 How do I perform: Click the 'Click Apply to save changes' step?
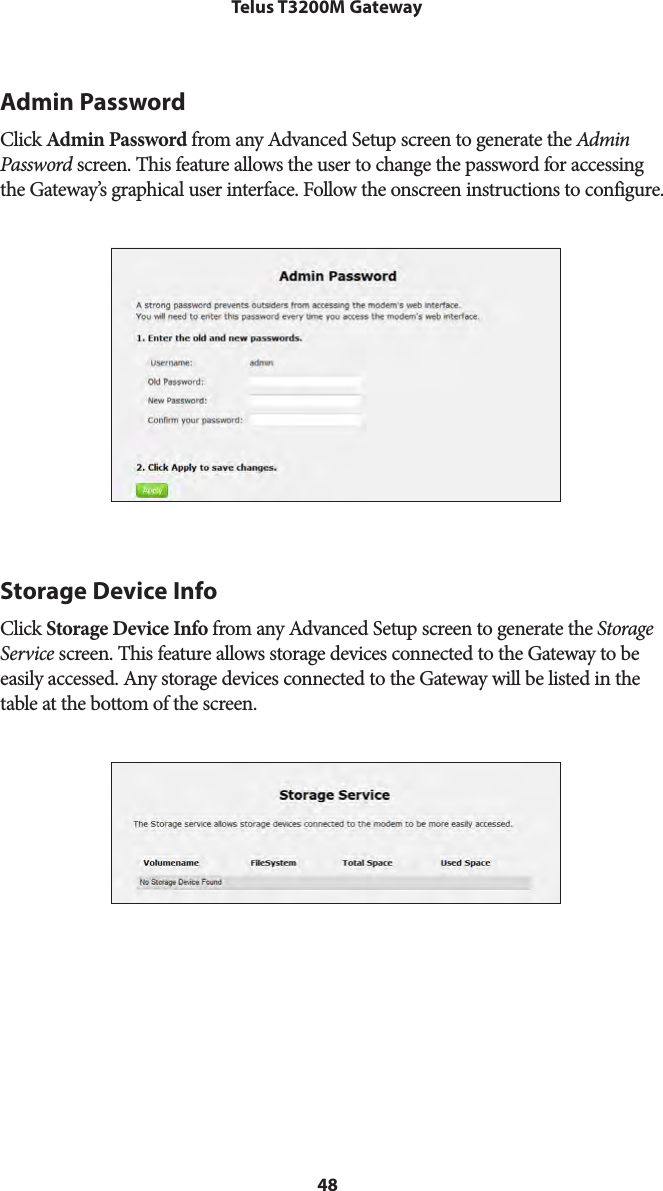(207, 467)
